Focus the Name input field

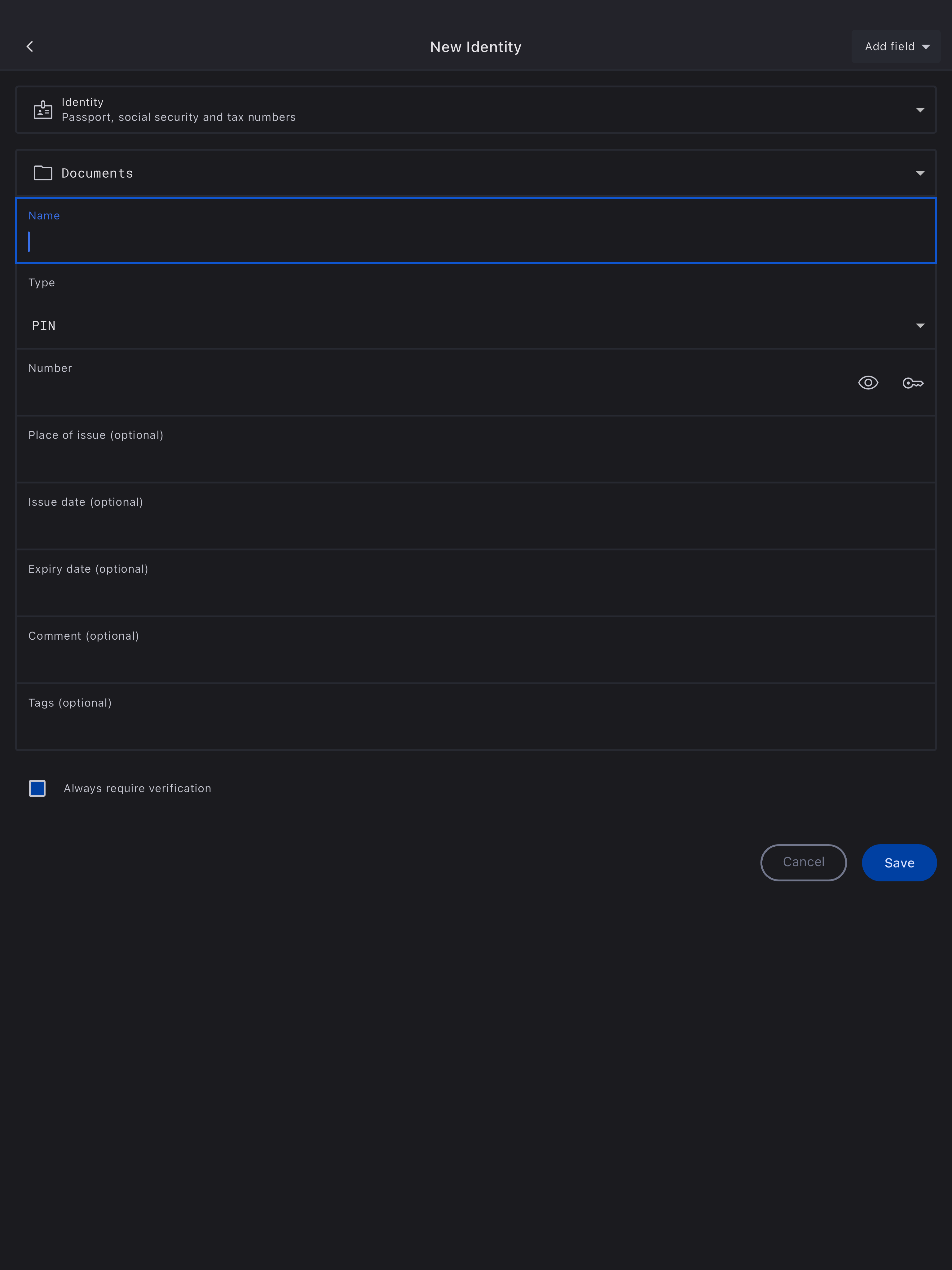point(475,241)
